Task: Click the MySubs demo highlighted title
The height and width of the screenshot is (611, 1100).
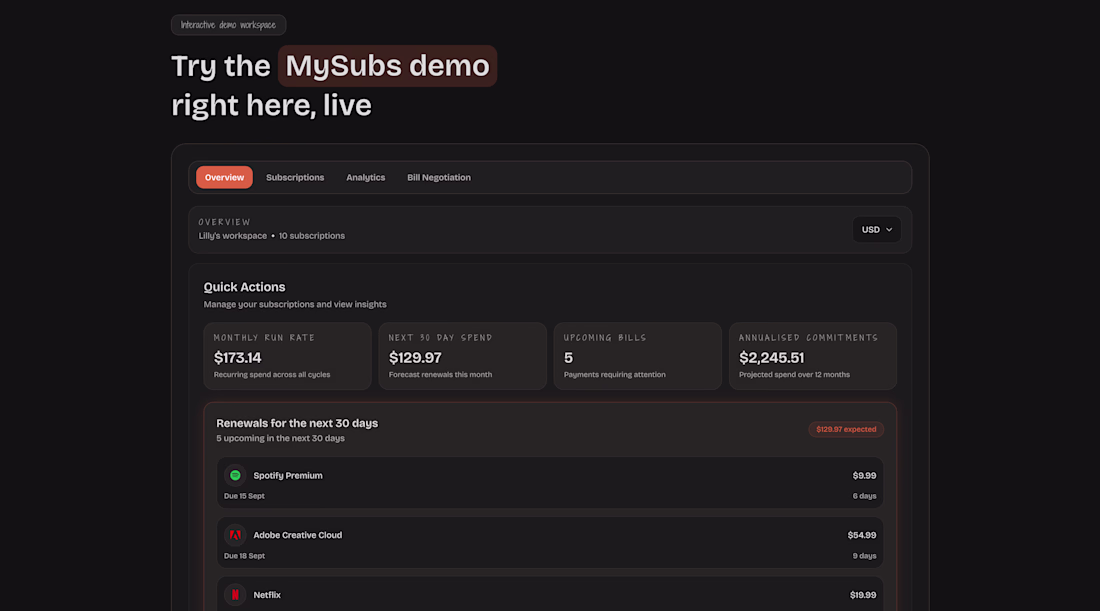Action: pos(387,66)
